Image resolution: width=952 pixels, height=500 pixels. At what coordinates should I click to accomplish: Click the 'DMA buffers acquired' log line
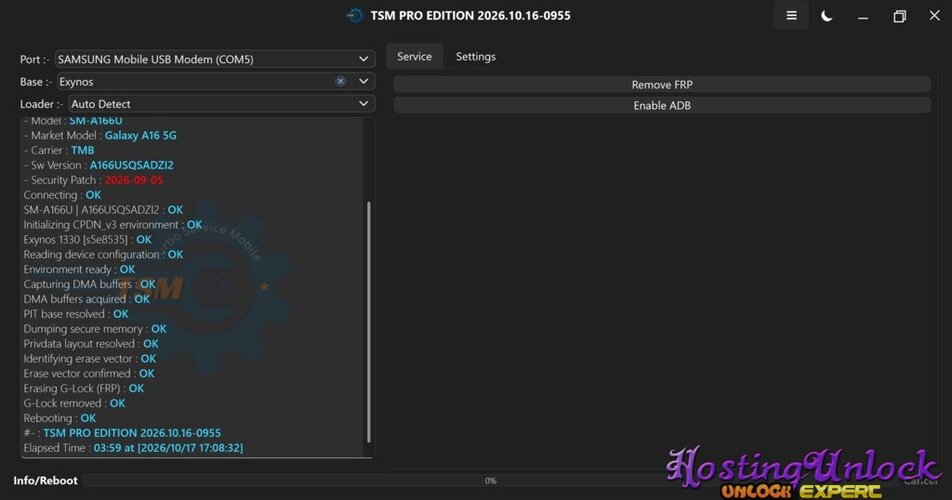click(x=86, y=299)
